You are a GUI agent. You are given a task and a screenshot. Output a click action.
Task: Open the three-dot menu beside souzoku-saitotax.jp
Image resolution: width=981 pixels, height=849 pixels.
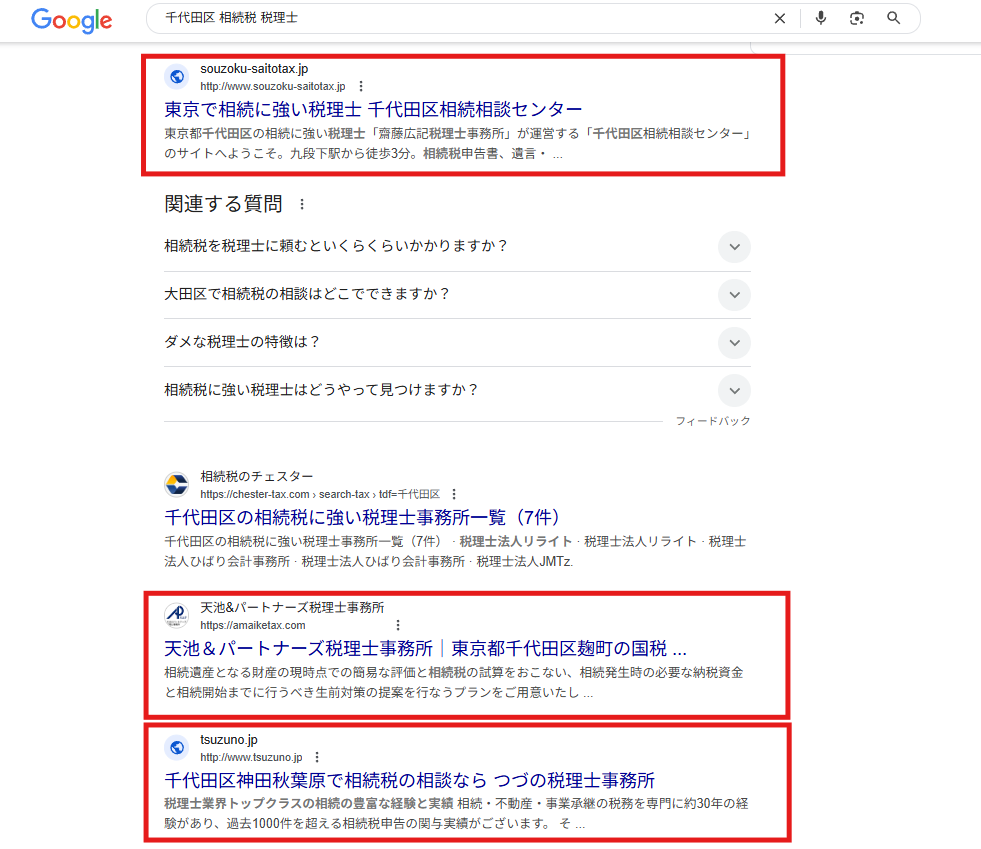(x=362, y=86)
